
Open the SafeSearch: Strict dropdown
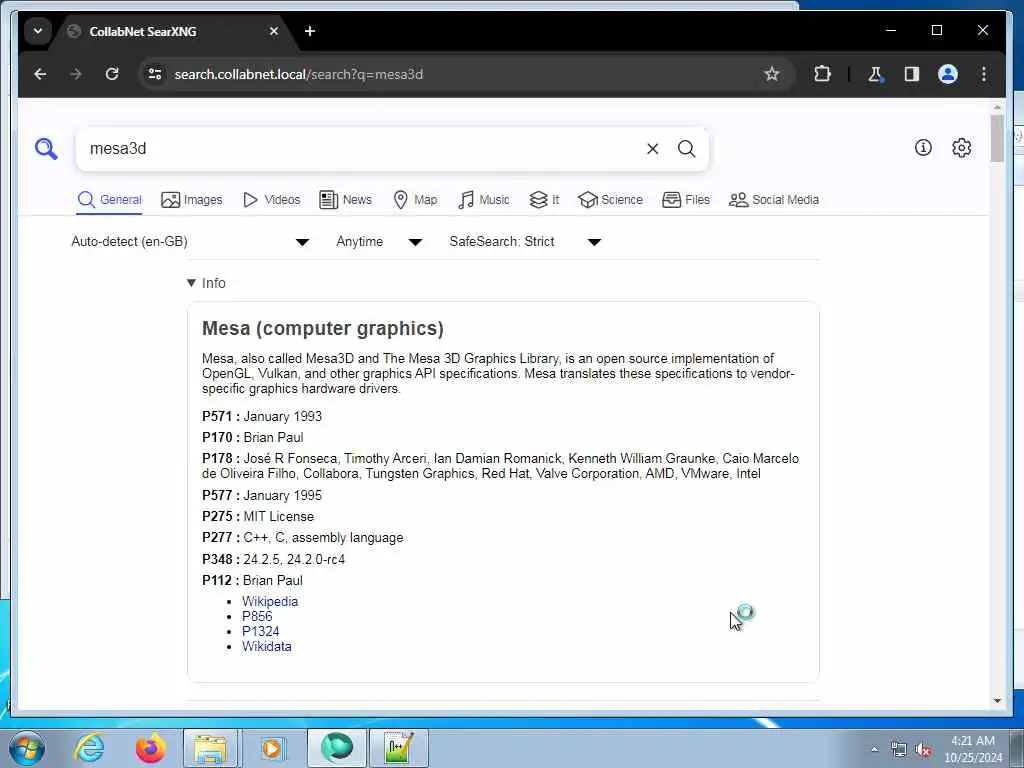[525, 242]
